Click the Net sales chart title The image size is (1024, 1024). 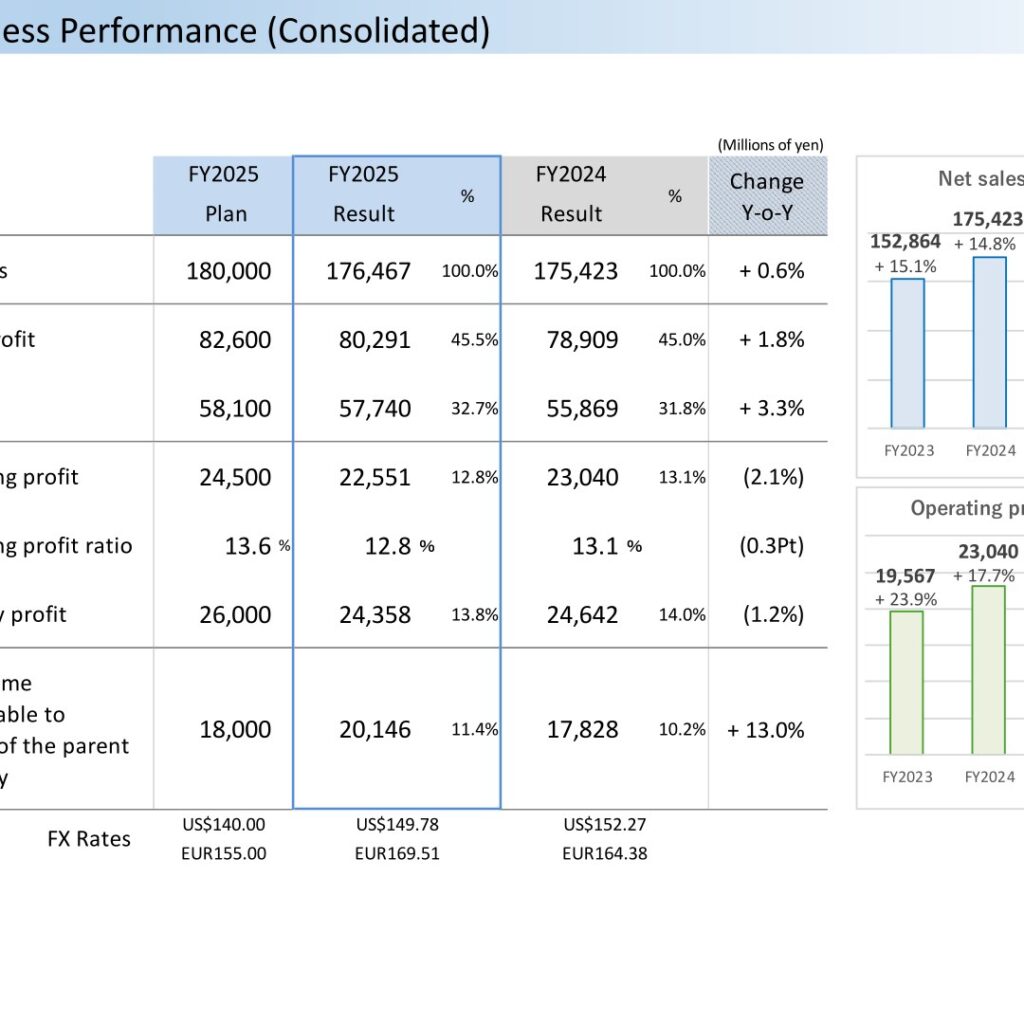tap(980, 178)
